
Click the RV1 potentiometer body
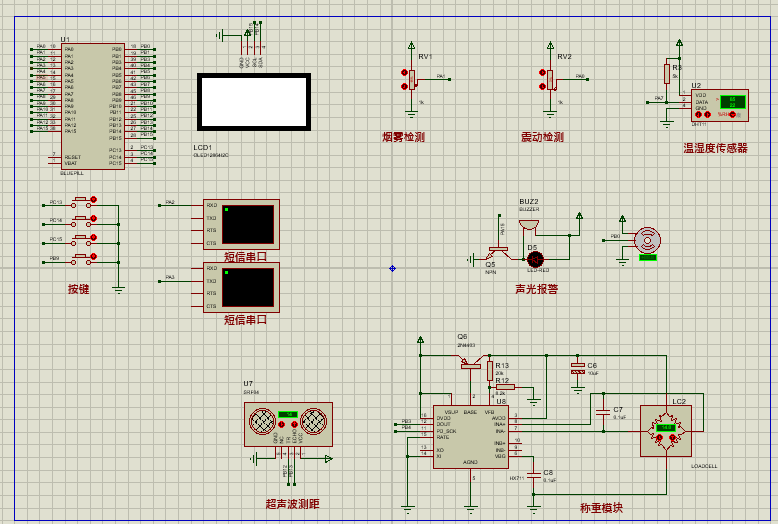point(412,79)
